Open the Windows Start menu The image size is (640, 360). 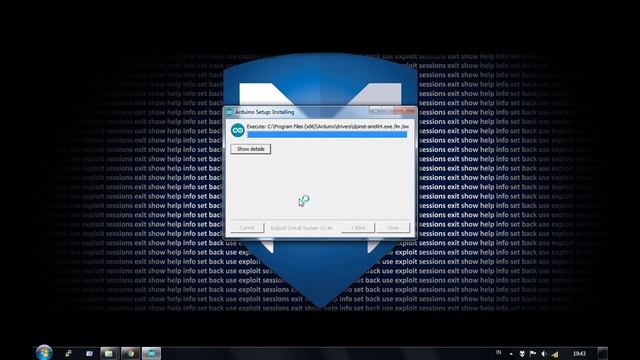[44, 353]
